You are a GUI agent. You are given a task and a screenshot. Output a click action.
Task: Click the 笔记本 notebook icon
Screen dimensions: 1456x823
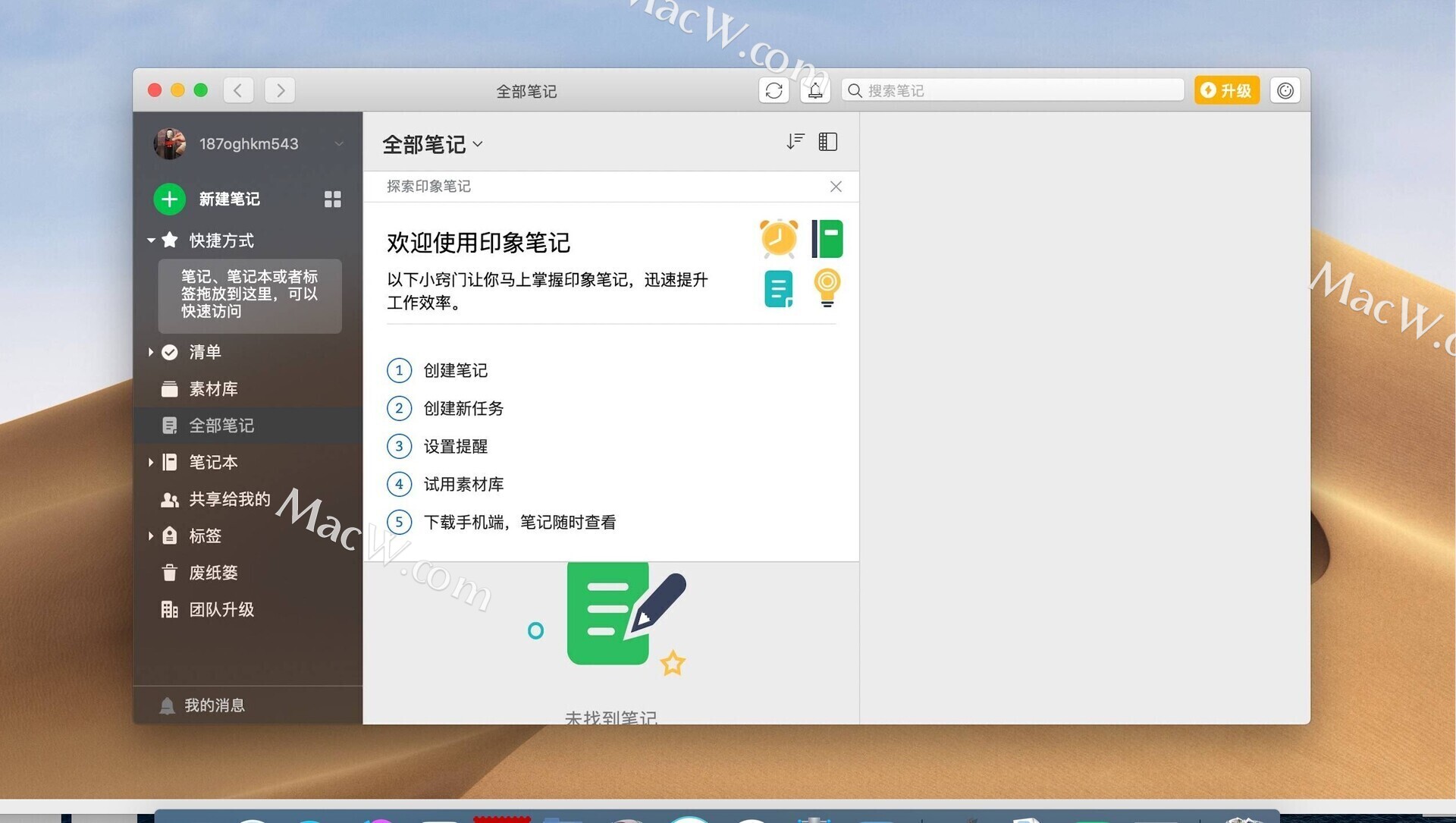(170, 462)
